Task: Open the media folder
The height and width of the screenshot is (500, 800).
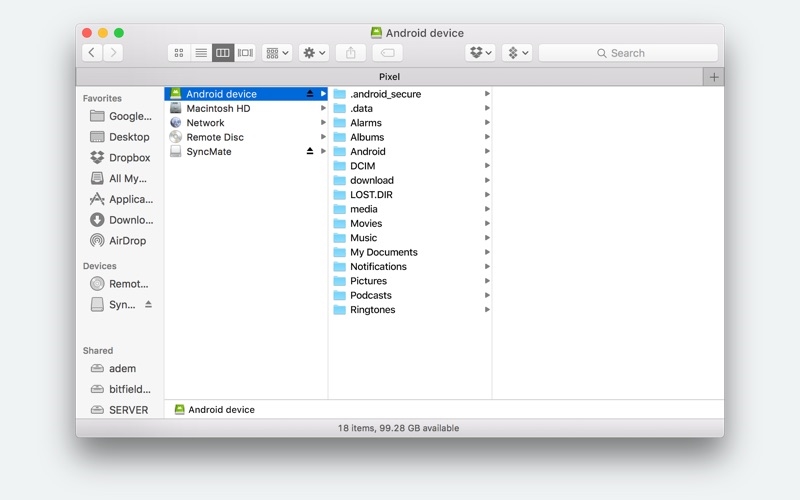Action: pyautogui.click(x=411, y=209)
